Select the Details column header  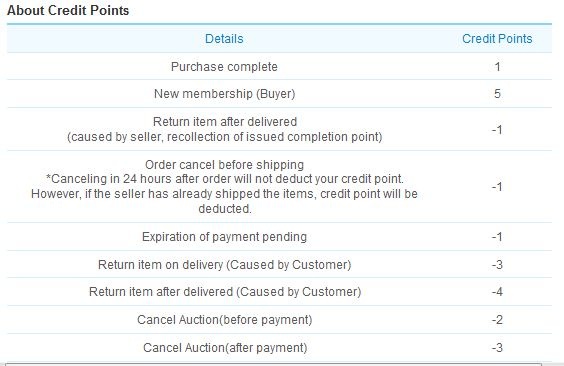coord(224,39)
